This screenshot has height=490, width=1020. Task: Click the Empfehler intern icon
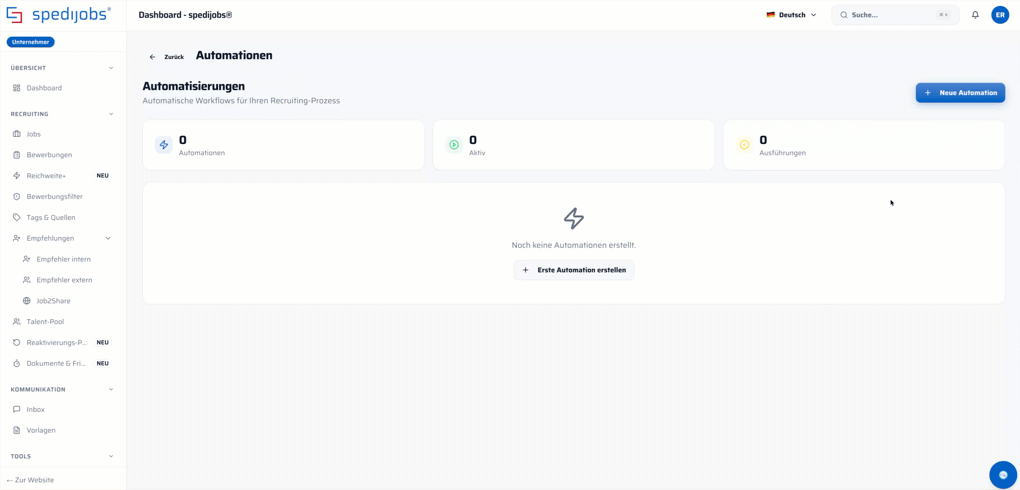pyautogui.click(x=27, y=259)
